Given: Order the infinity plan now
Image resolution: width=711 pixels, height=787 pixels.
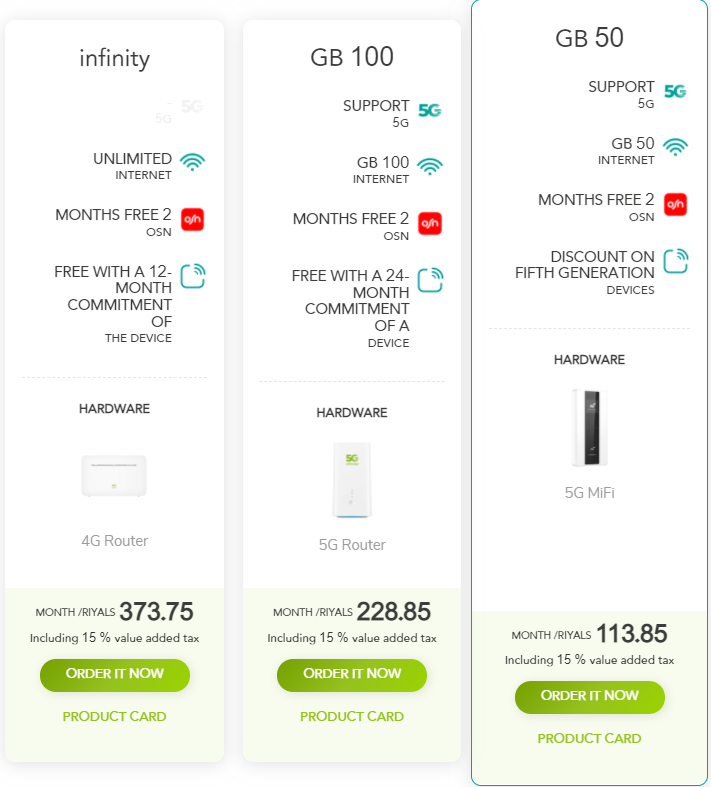Looking at the screenshot, I should 114,674.
